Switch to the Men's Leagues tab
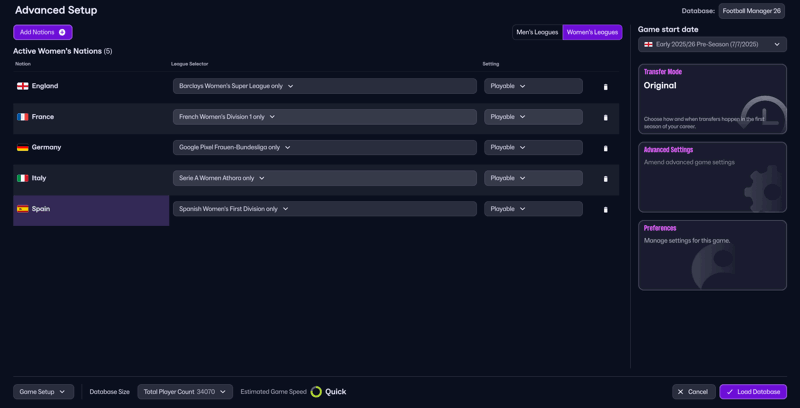800x408 pixels. click(x=537, y=32)
